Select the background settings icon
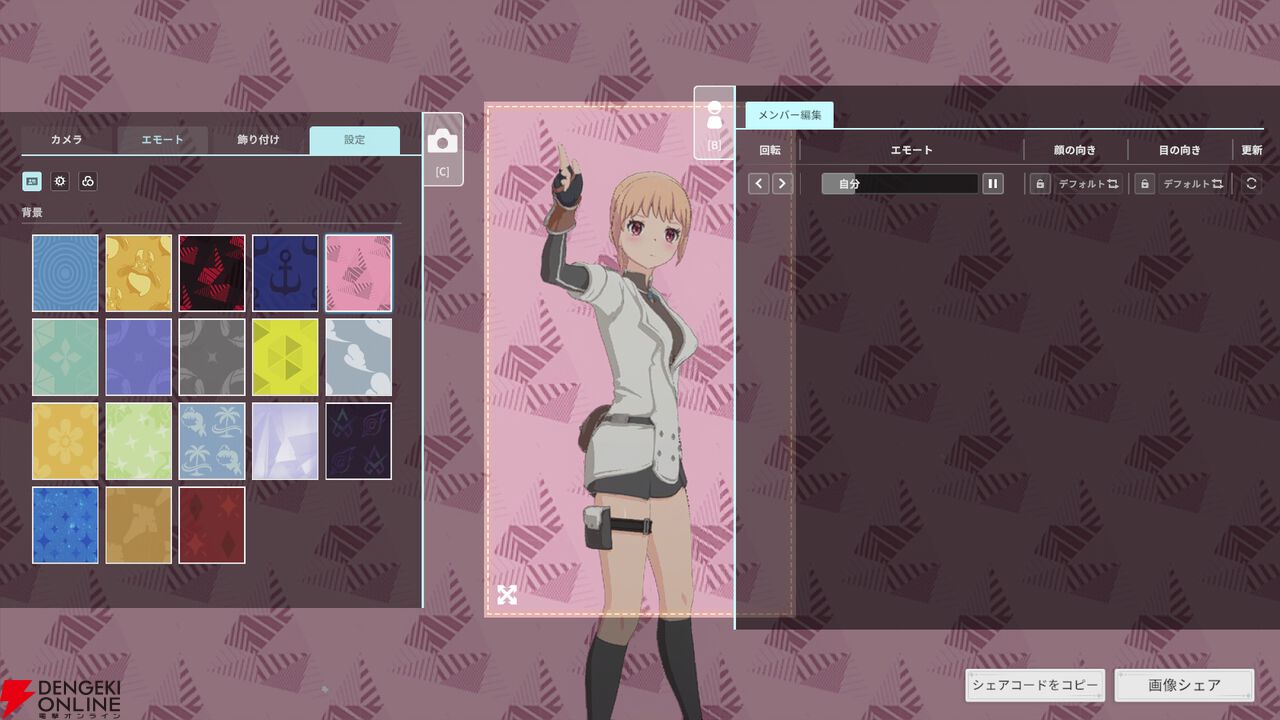1280x720 pixels. click(x=31, y=182)
